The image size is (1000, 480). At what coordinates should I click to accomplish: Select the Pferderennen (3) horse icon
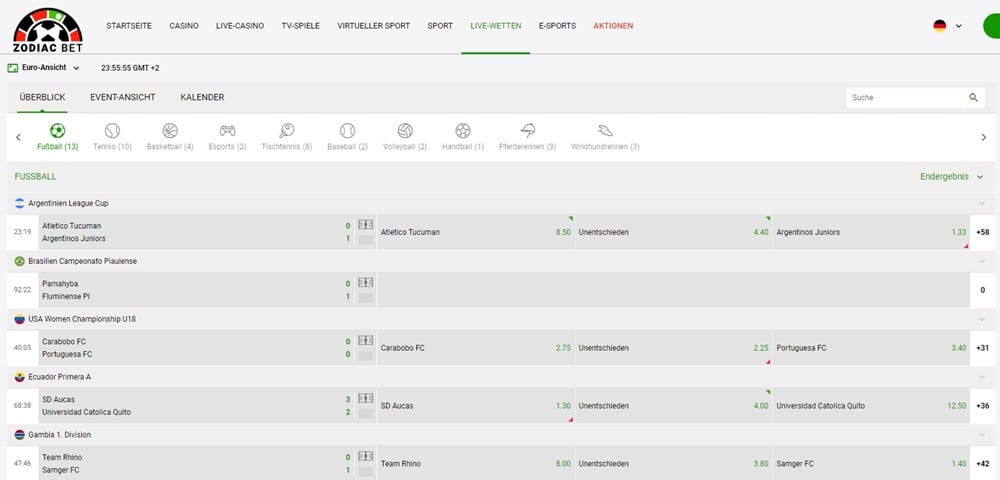point(527,131)
